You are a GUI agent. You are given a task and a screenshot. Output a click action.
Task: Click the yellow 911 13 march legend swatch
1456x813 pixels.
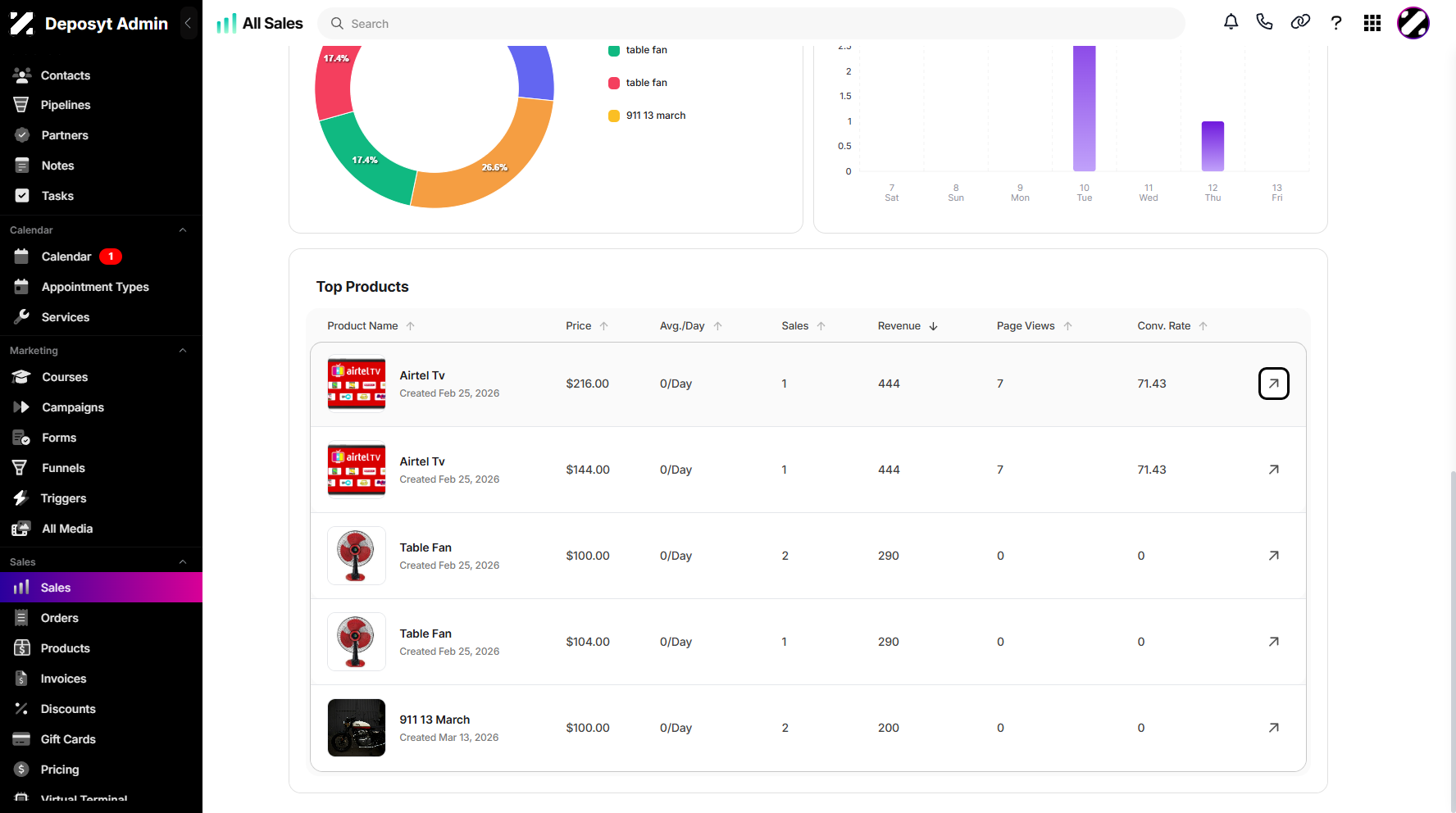614,116
